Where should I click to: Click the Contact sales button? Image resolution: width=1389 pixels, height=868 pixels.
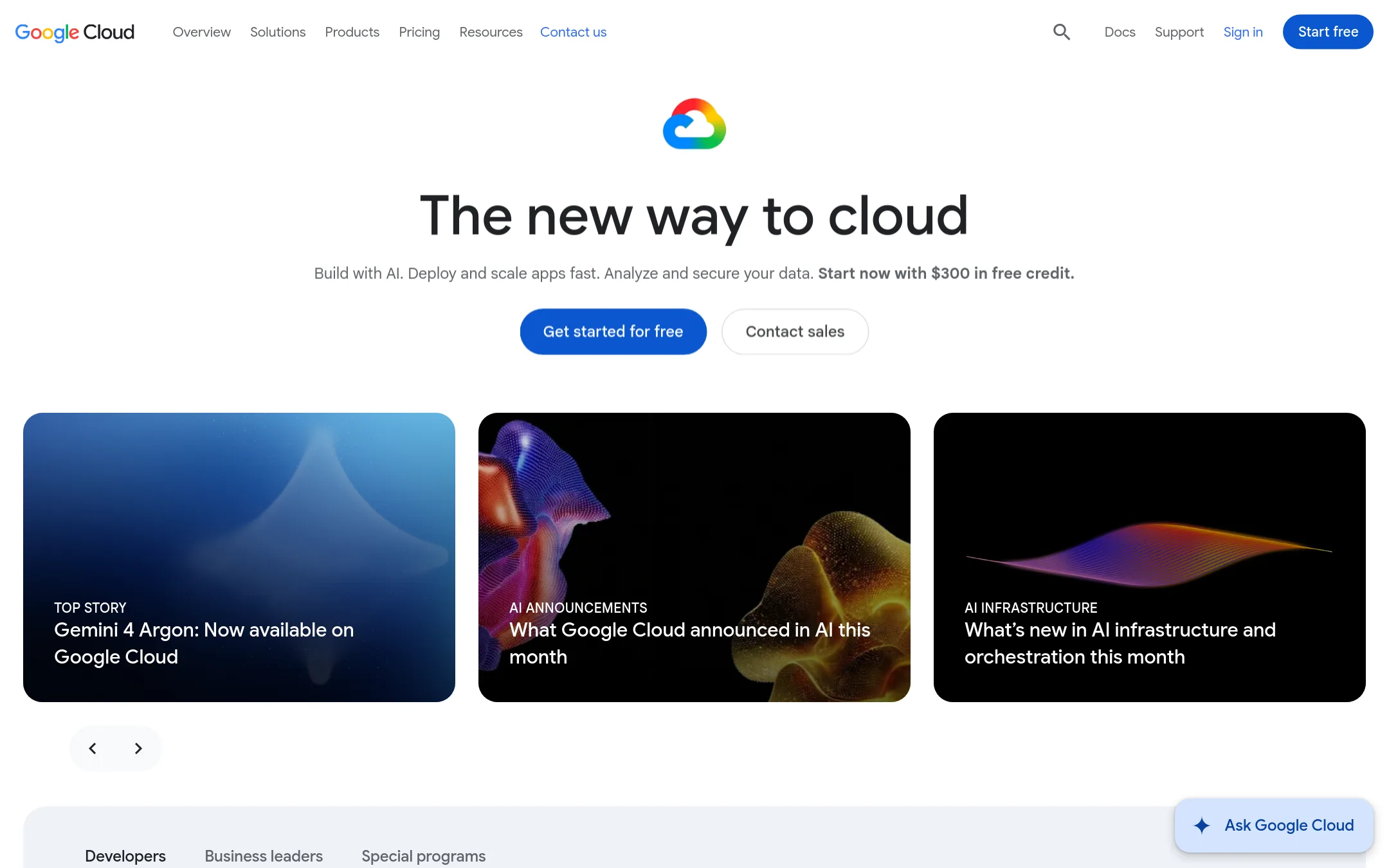click(x=795, y=332)
